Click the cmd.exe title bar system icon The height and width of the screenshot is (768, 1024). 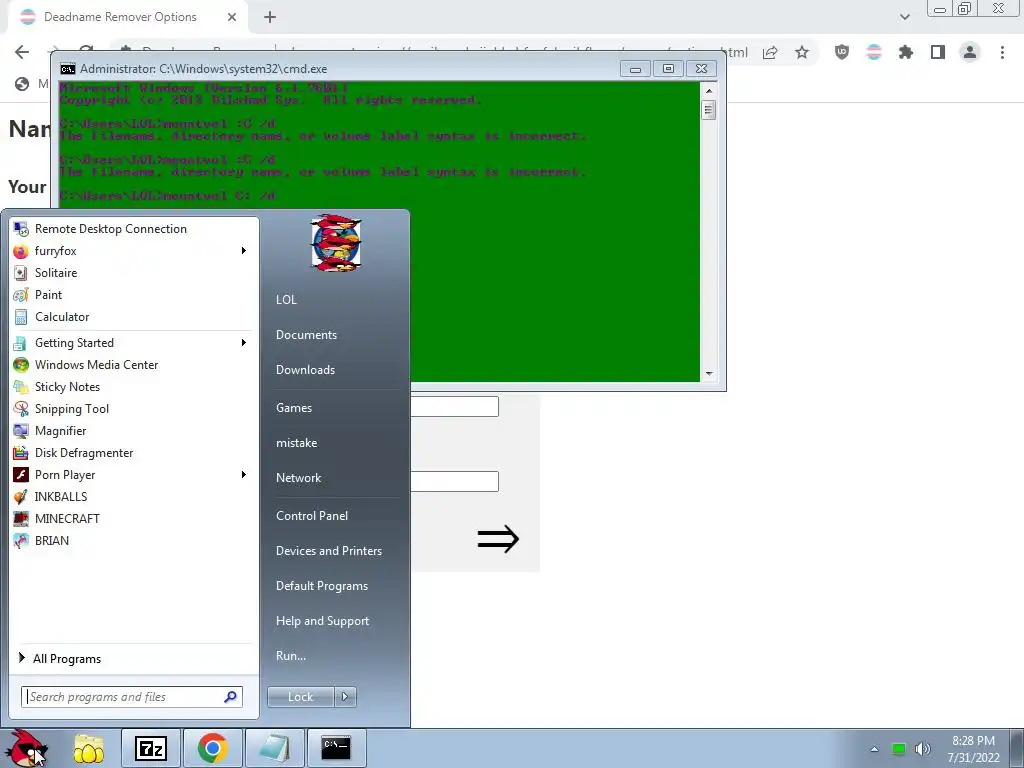tap(67, 69)
